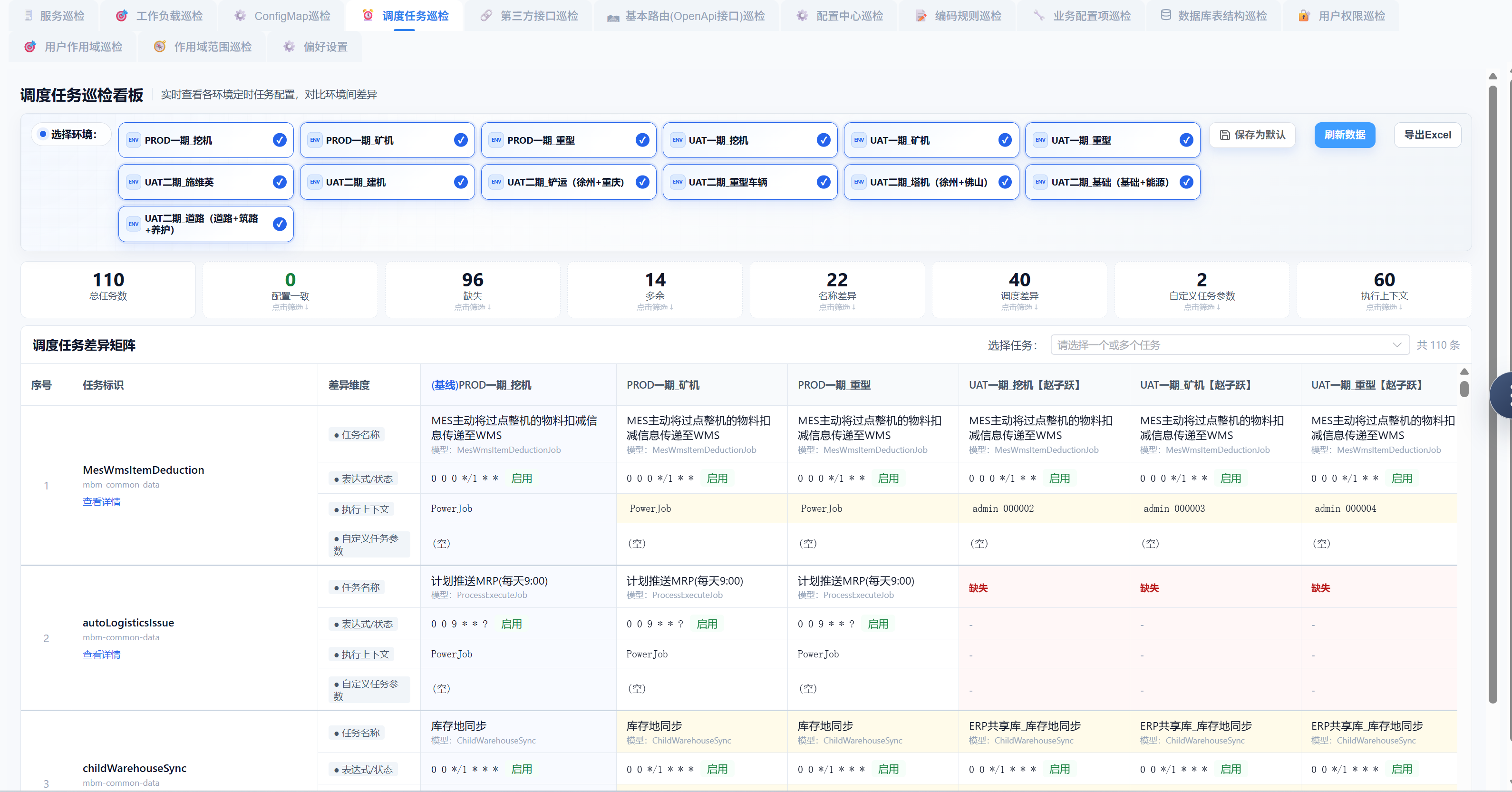Toggle the UAT二期_建机 environment checkmark

pos(461,182)
